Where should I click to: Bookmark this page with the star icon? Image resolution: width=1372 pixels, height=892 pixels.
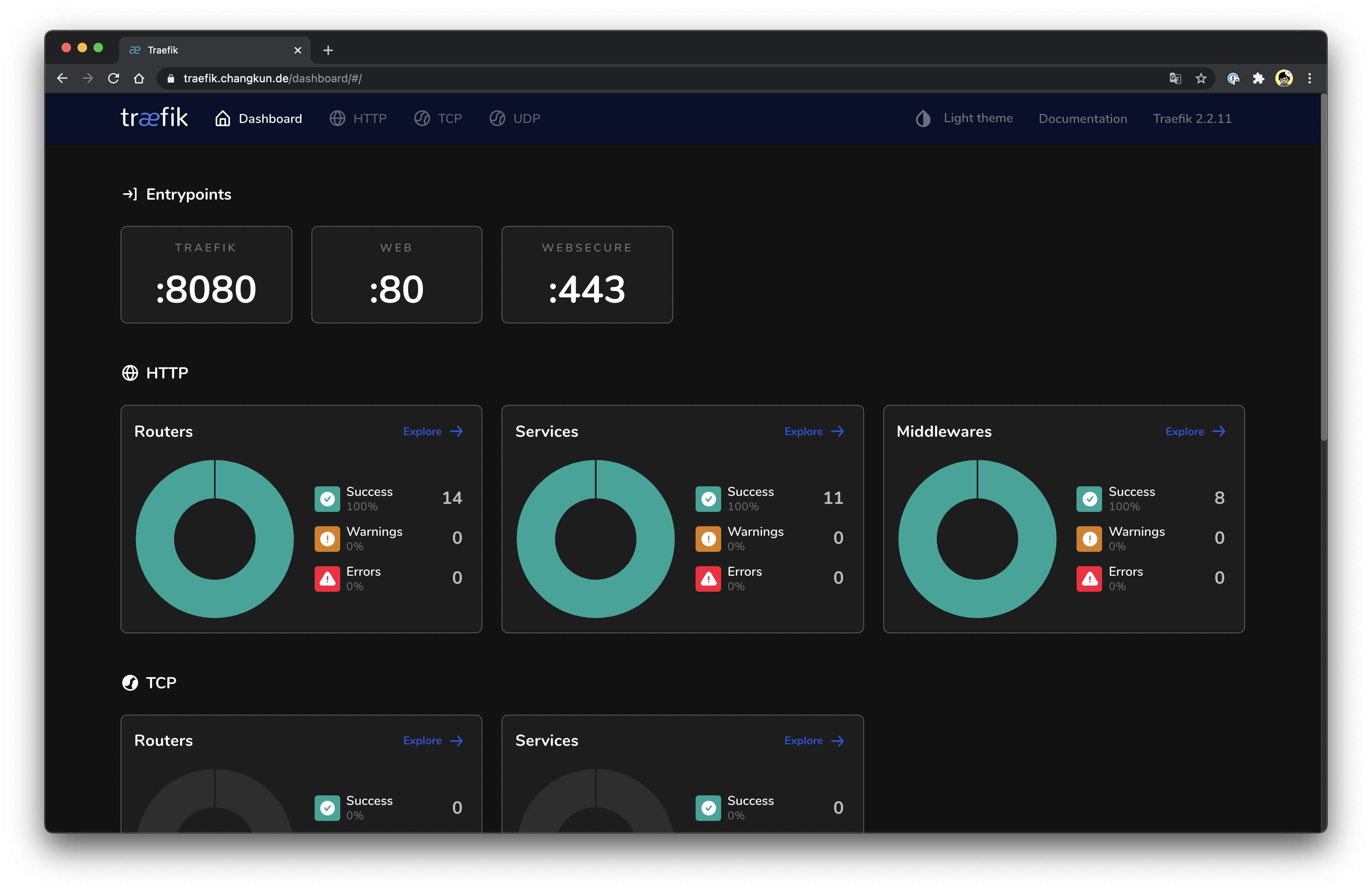click(1201, 78)
